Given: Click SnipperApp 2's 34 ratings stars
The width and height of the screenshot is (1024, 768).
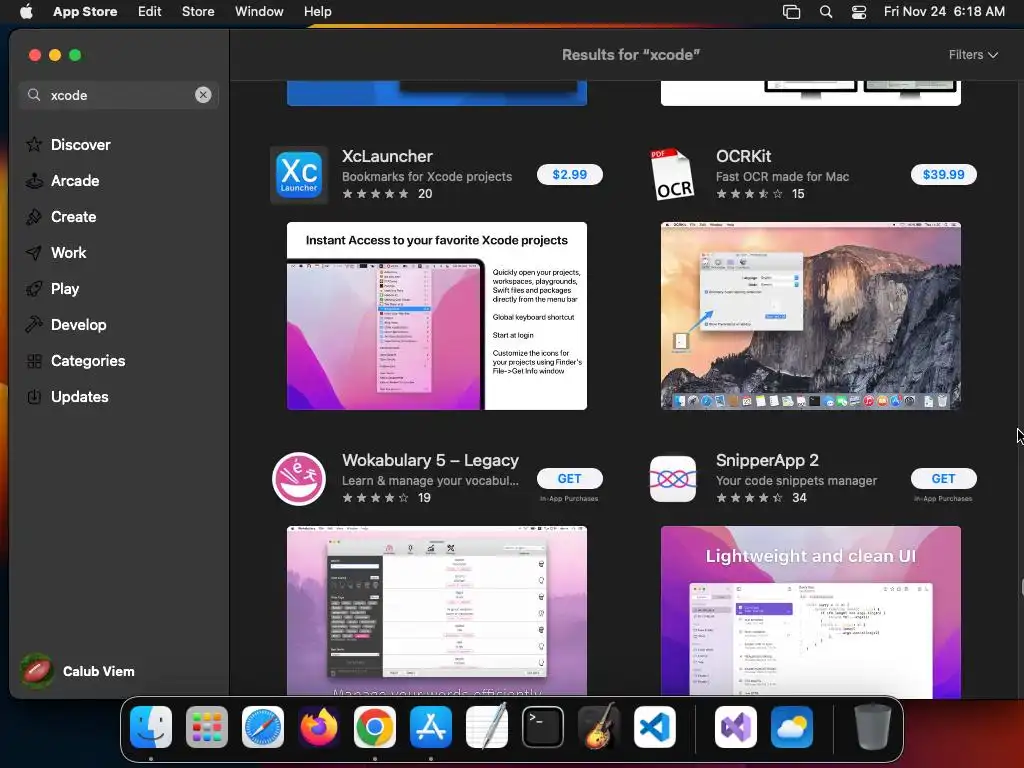Looking at the screenshot, I should (x=749, y=498).
